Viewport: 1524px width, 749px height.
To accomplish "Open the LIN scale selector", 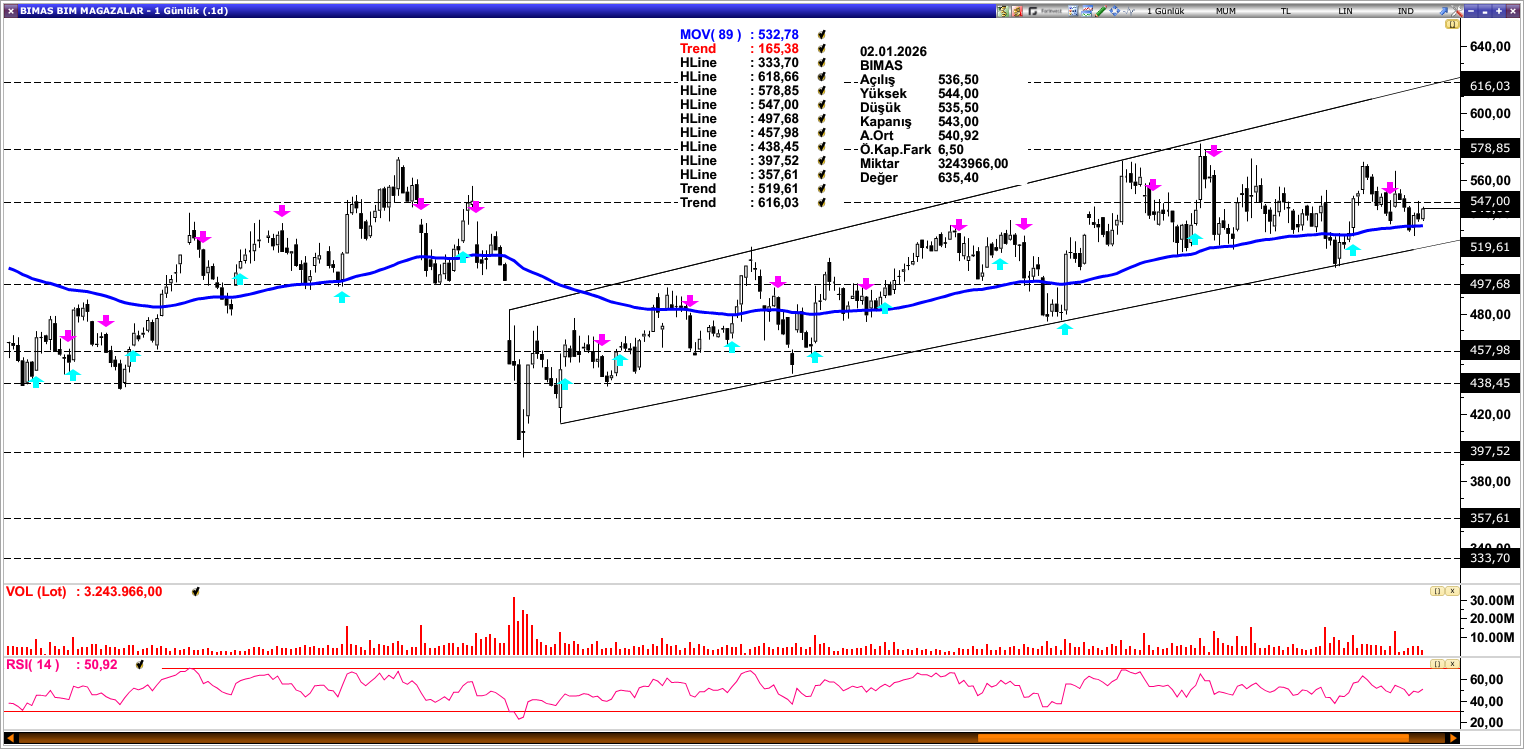I will (x=1347, y=10).
